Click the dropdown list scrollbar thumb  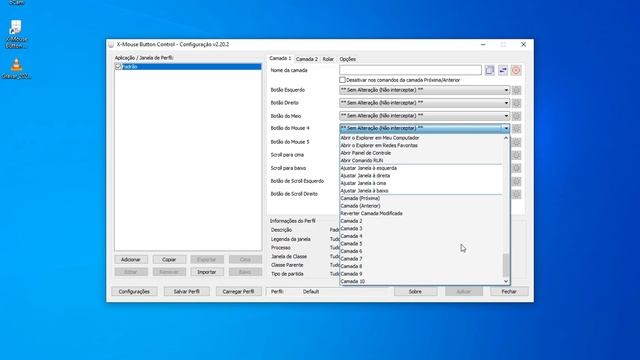(x=506, y=265)
